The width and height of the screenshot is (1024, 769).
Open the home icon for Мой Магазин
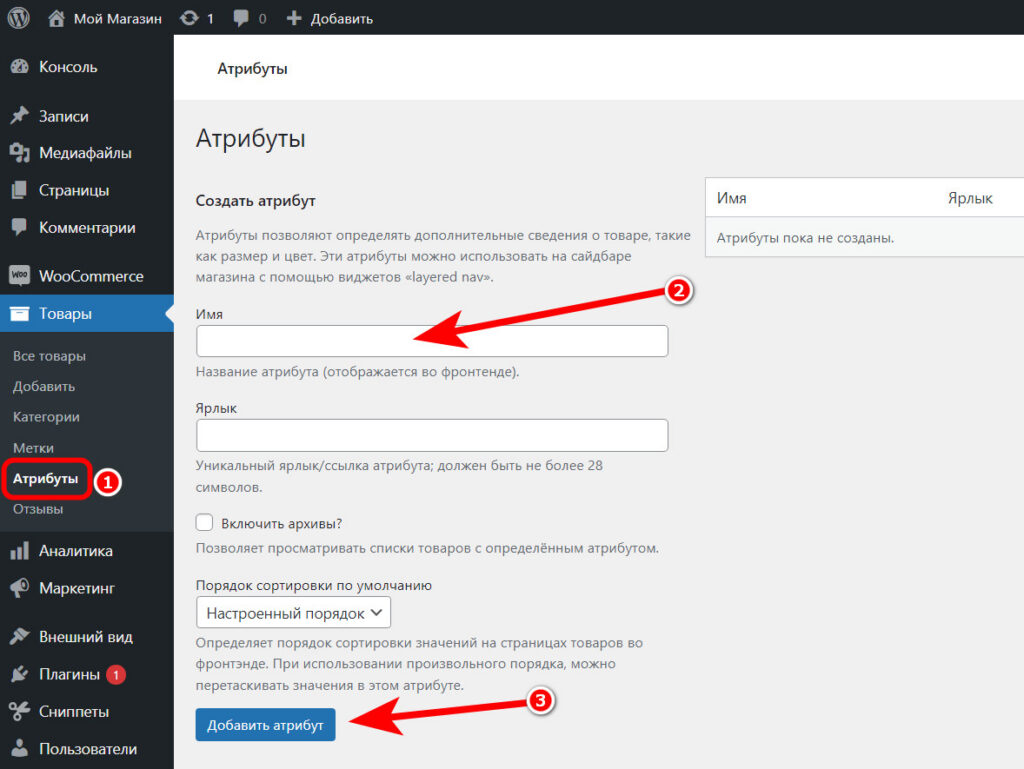point(56,18)
